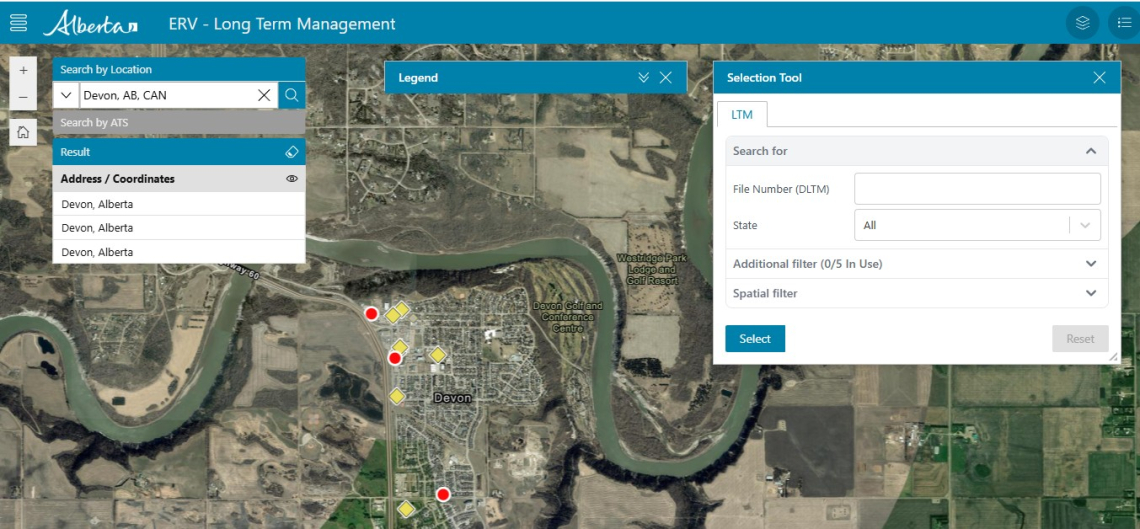Screen dimensions: 1140x529
Task: Select the first Devon, Alberta result
Action: coord(179,204)
